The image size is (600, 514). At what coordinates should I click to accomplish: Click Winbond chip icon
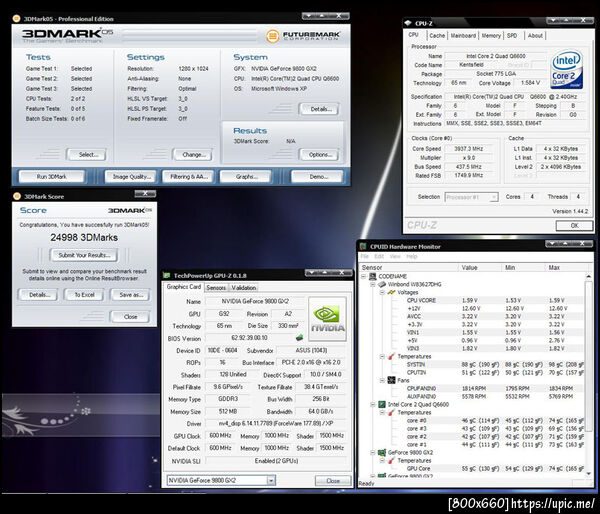click(382, 284)
